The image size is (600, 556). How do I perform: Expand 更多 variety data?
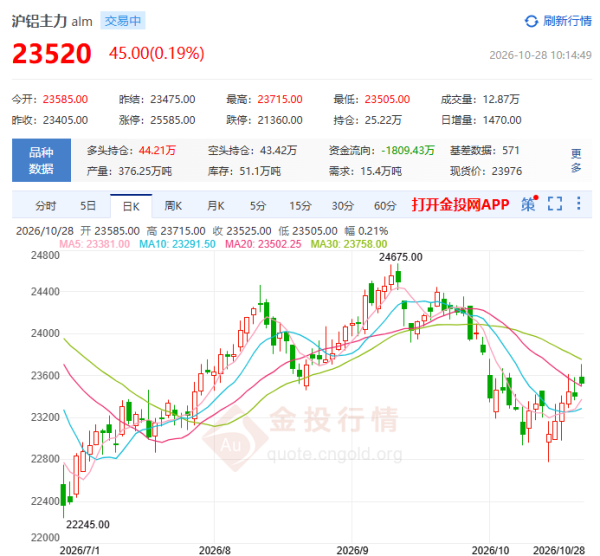pos(576,160)
